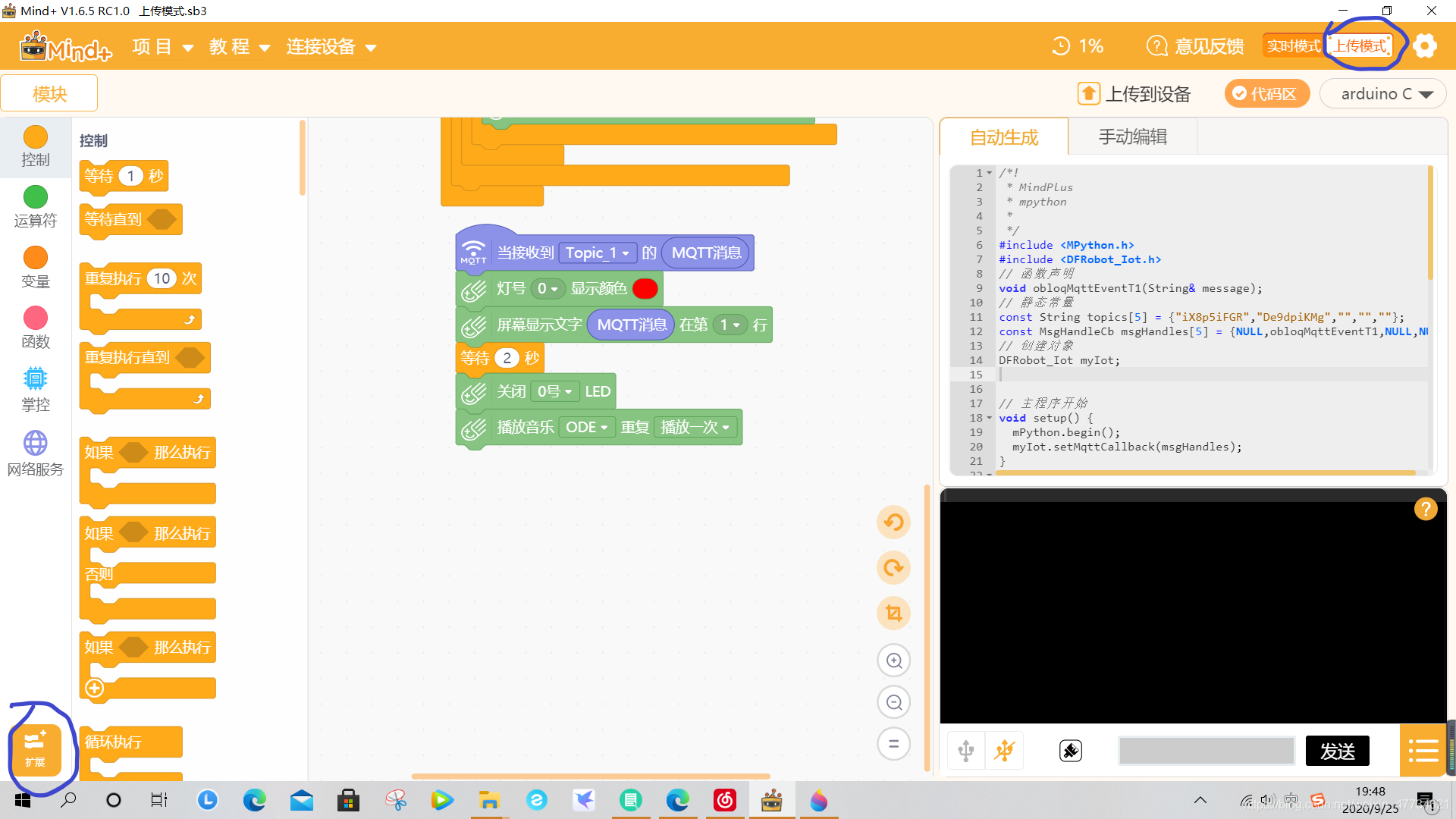Click the serial message input field
The width and height of the screenshot is (1456, 819).
[x=1206, y=751]
